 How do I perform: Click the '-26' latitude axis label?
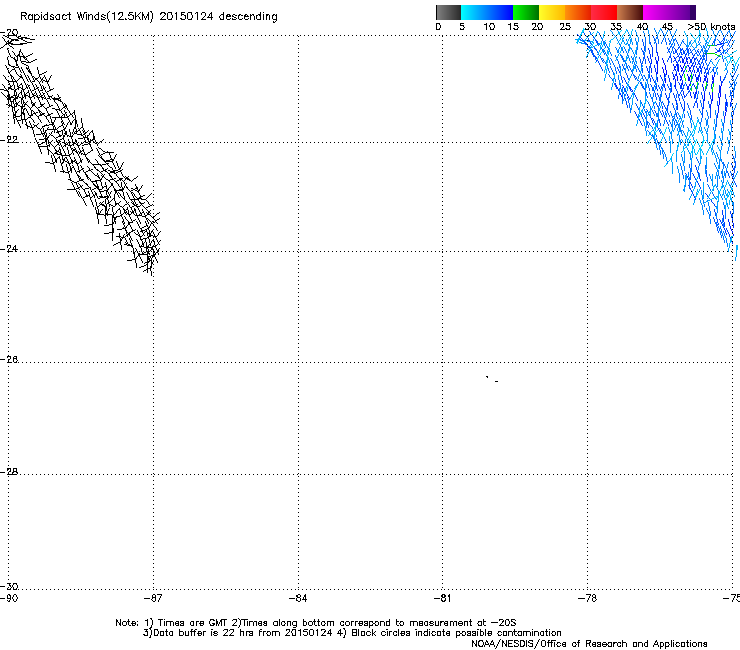[9, 360]
